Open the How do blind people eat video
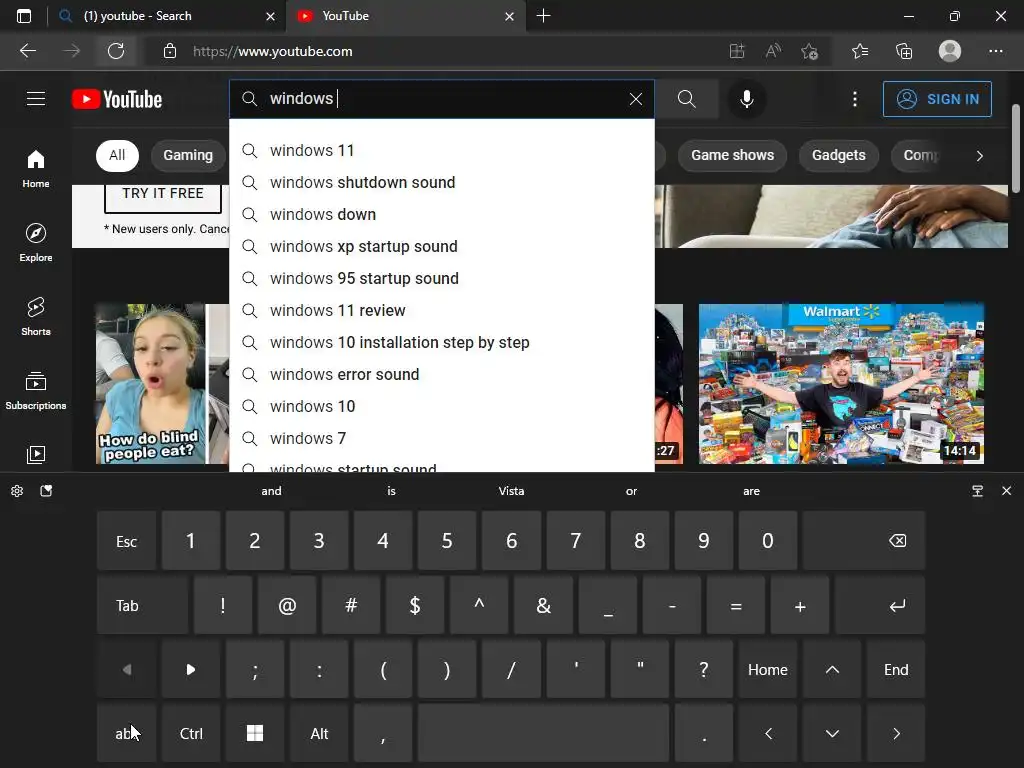The image size is (1024, 768). tap(162, 384)
